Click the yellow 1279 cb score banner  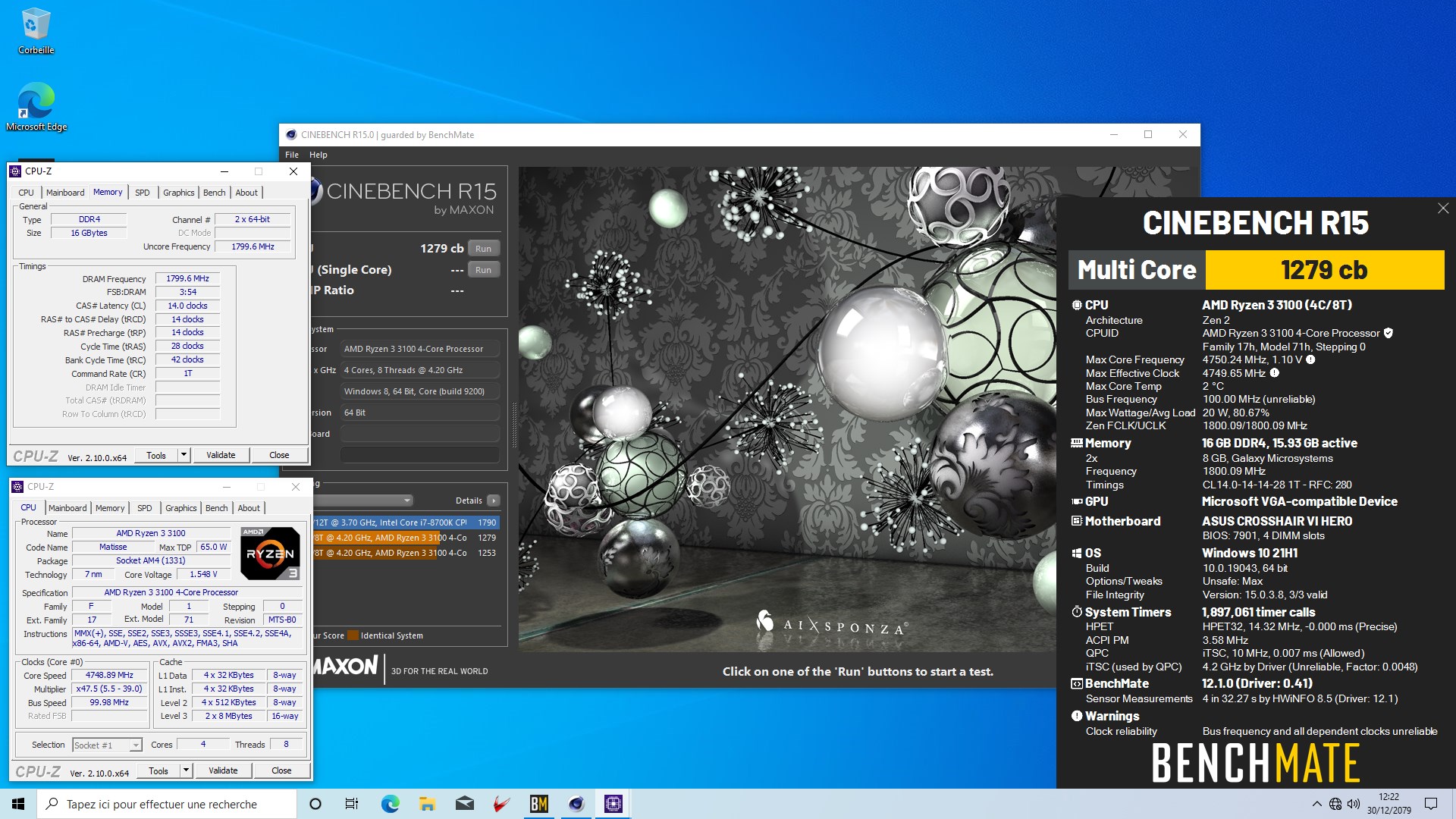click(1324, 270)
